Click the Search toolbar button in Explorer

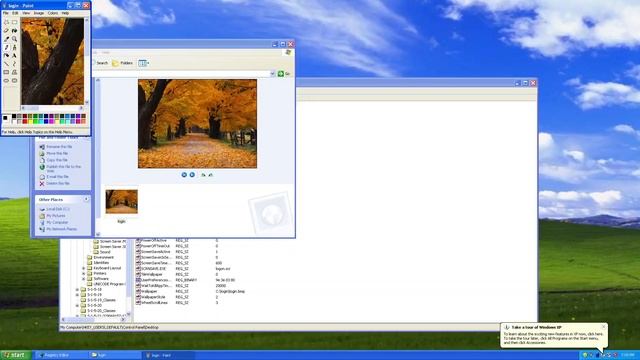pyautogui.click(x=101, y=63)
